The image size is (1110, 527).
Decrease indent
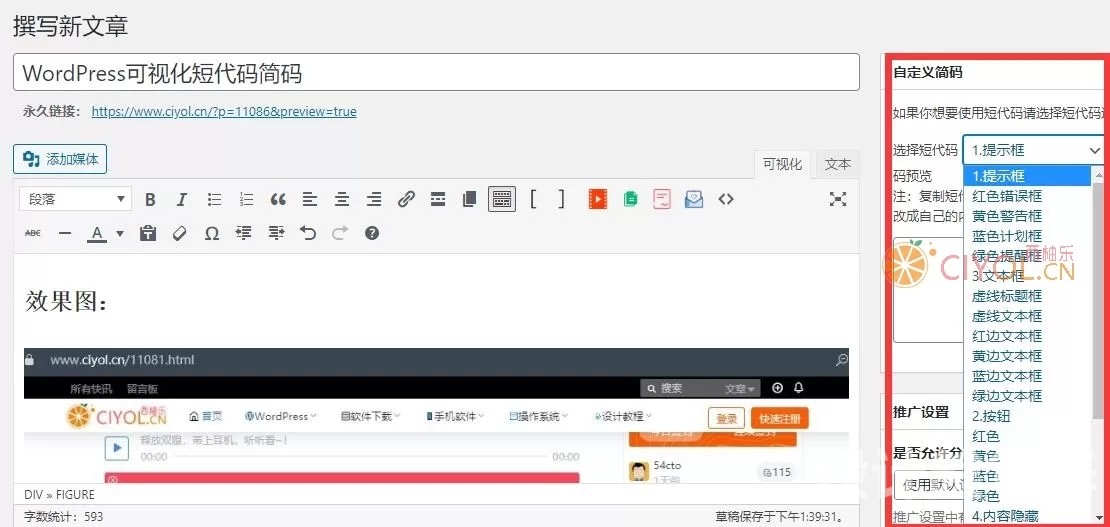click(x=244, y=233)
